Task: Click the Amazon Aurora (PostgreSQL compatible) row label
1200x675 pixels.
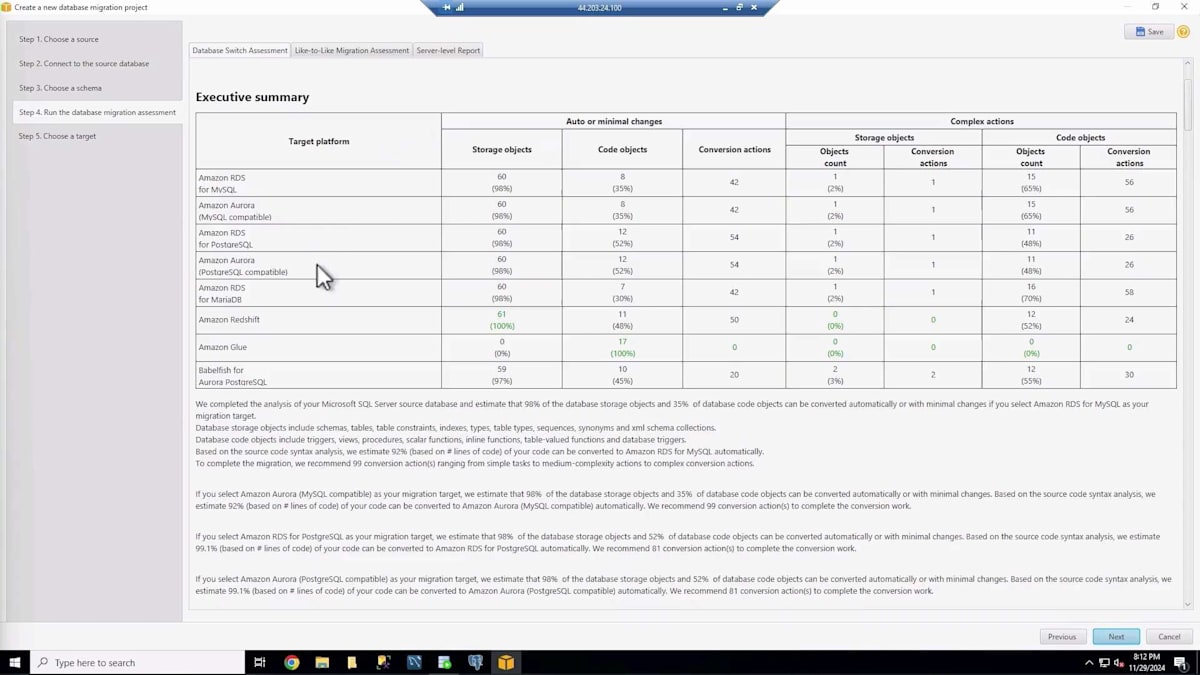Action: point(243,266)
